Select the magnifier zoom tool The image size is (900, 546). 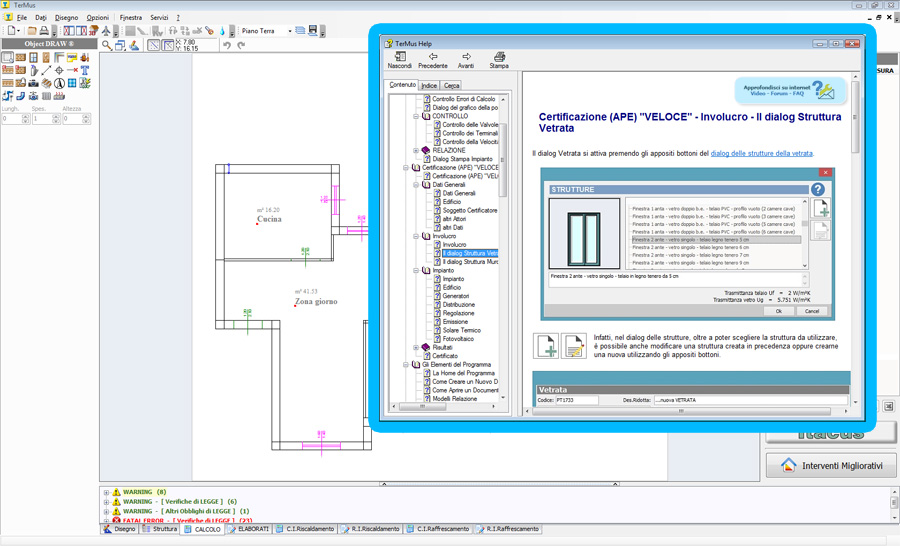tap(107, 45)
